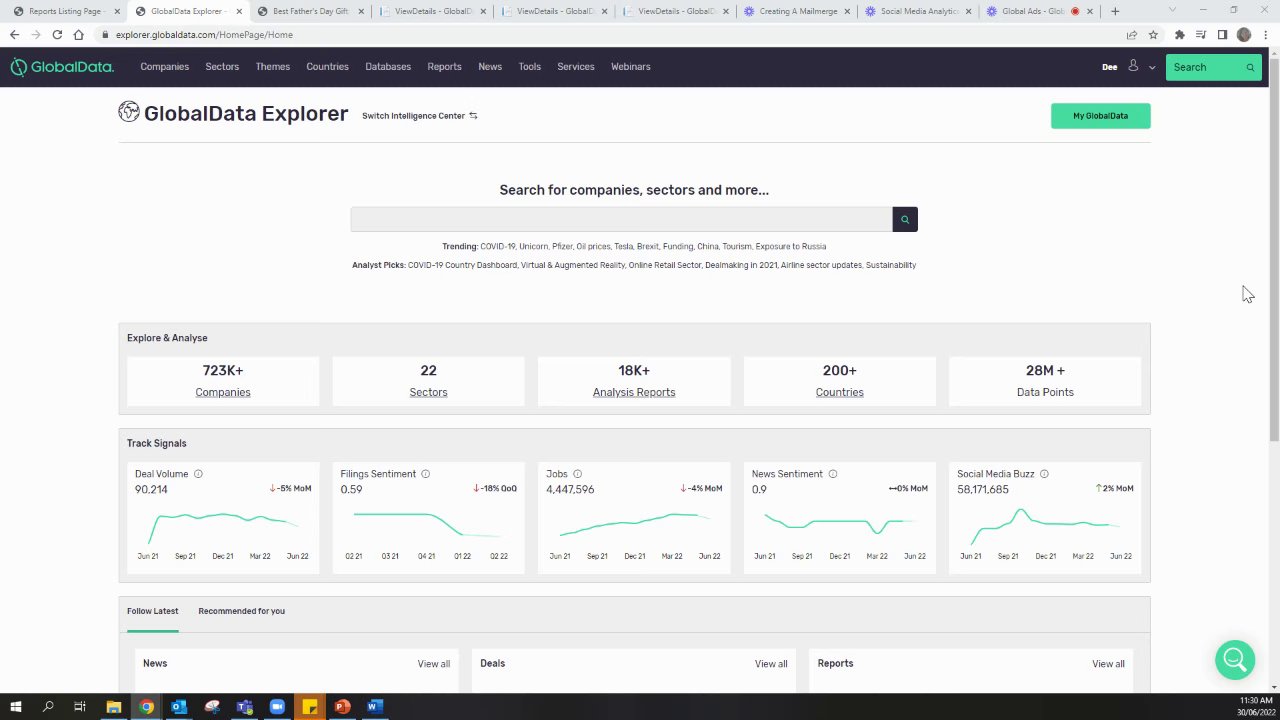
Task: Click View all in the News section
Action: (433, 664)
